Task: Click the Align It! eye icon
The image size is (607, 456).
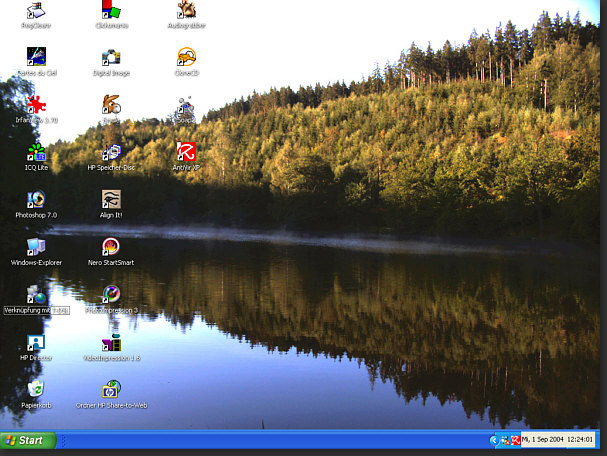Action: (x=111, y=199)
